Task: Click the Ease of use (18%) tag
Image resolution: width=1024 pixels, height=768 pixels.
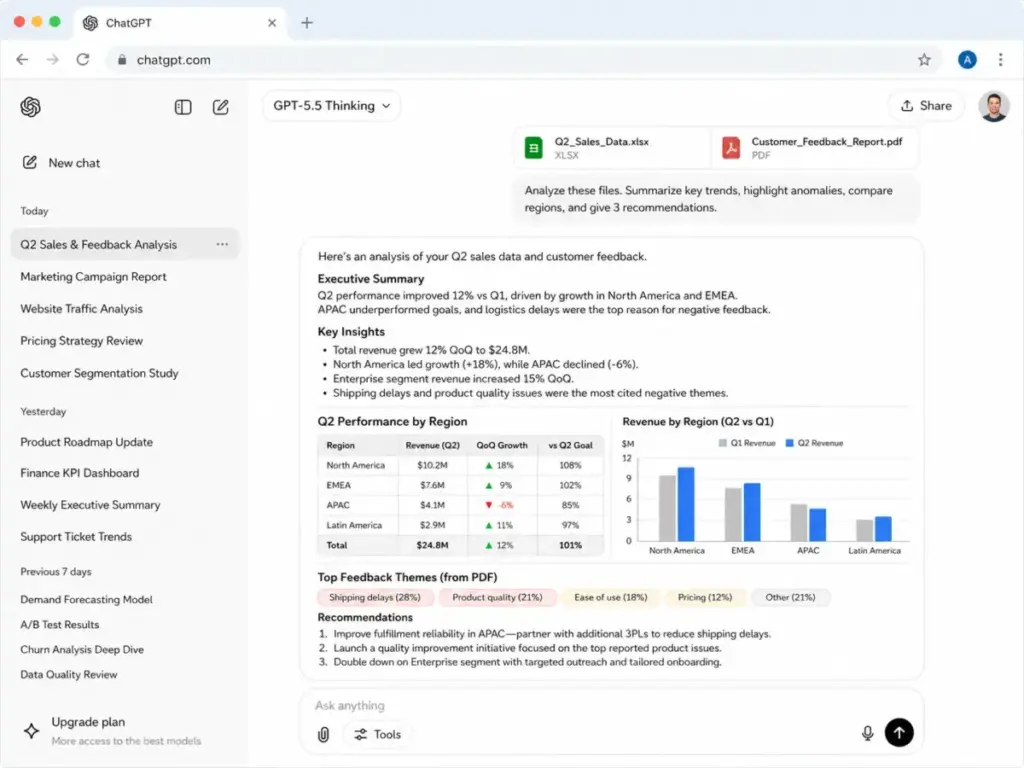Action: 611,598
